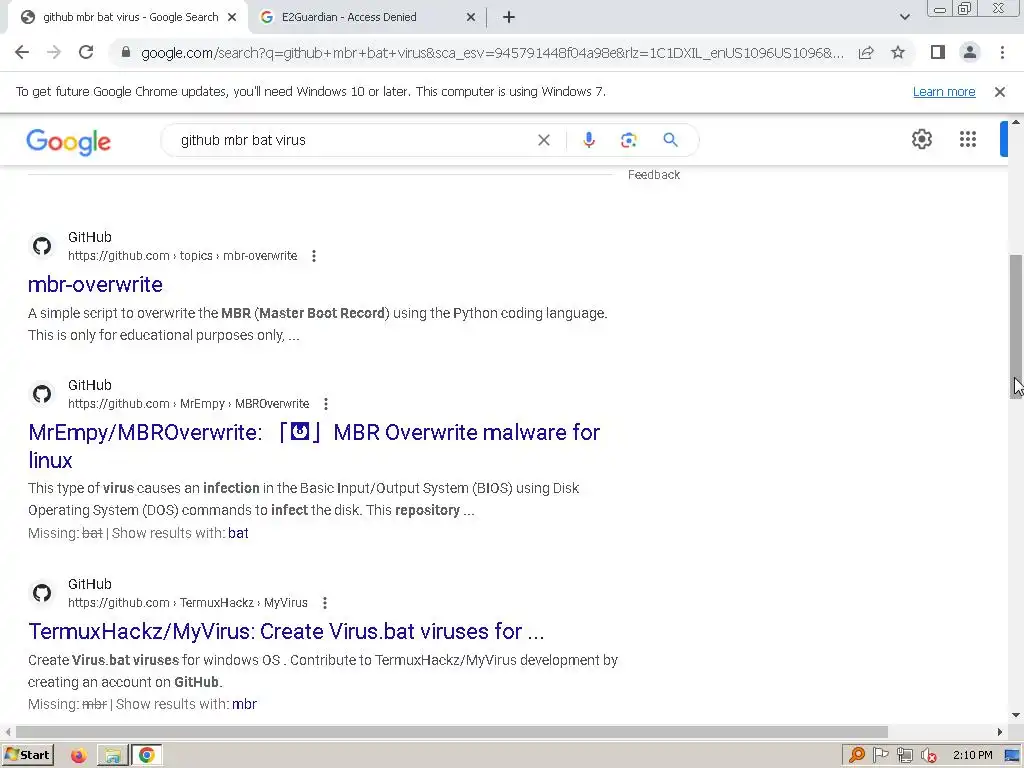Viewport: 1024px width, 768px height.
Task: Click the GitHub favicon of mbr-overwrite result
Action: [42, 246]
